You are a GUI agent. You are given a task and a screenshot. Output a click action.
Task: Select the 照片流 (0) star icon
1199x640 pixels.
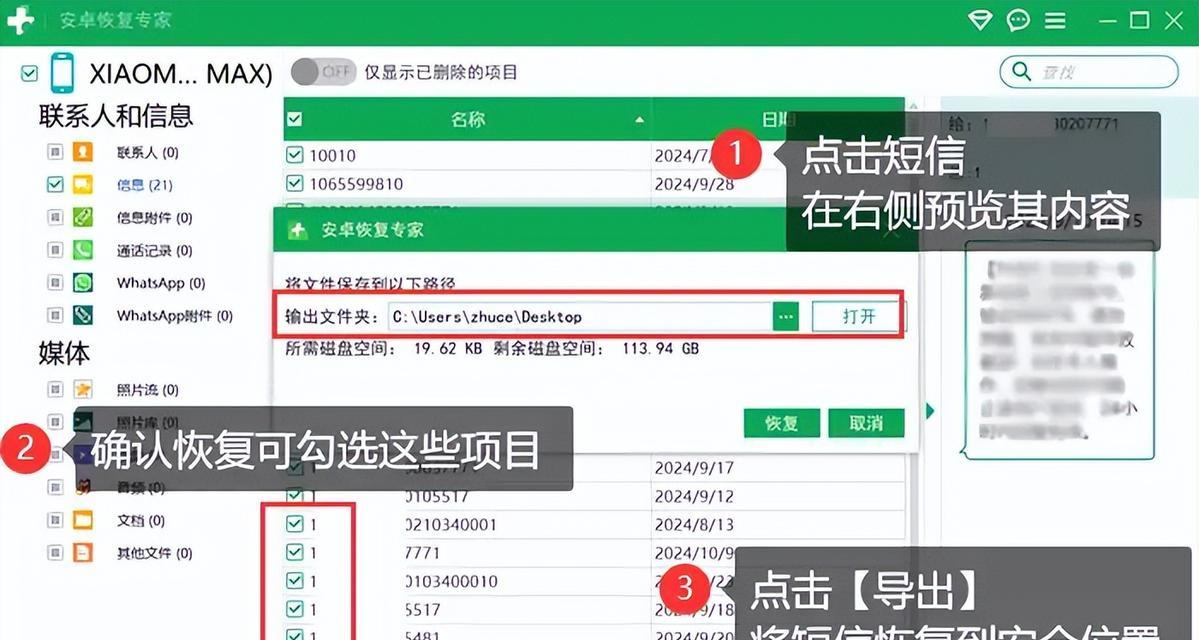83,389
